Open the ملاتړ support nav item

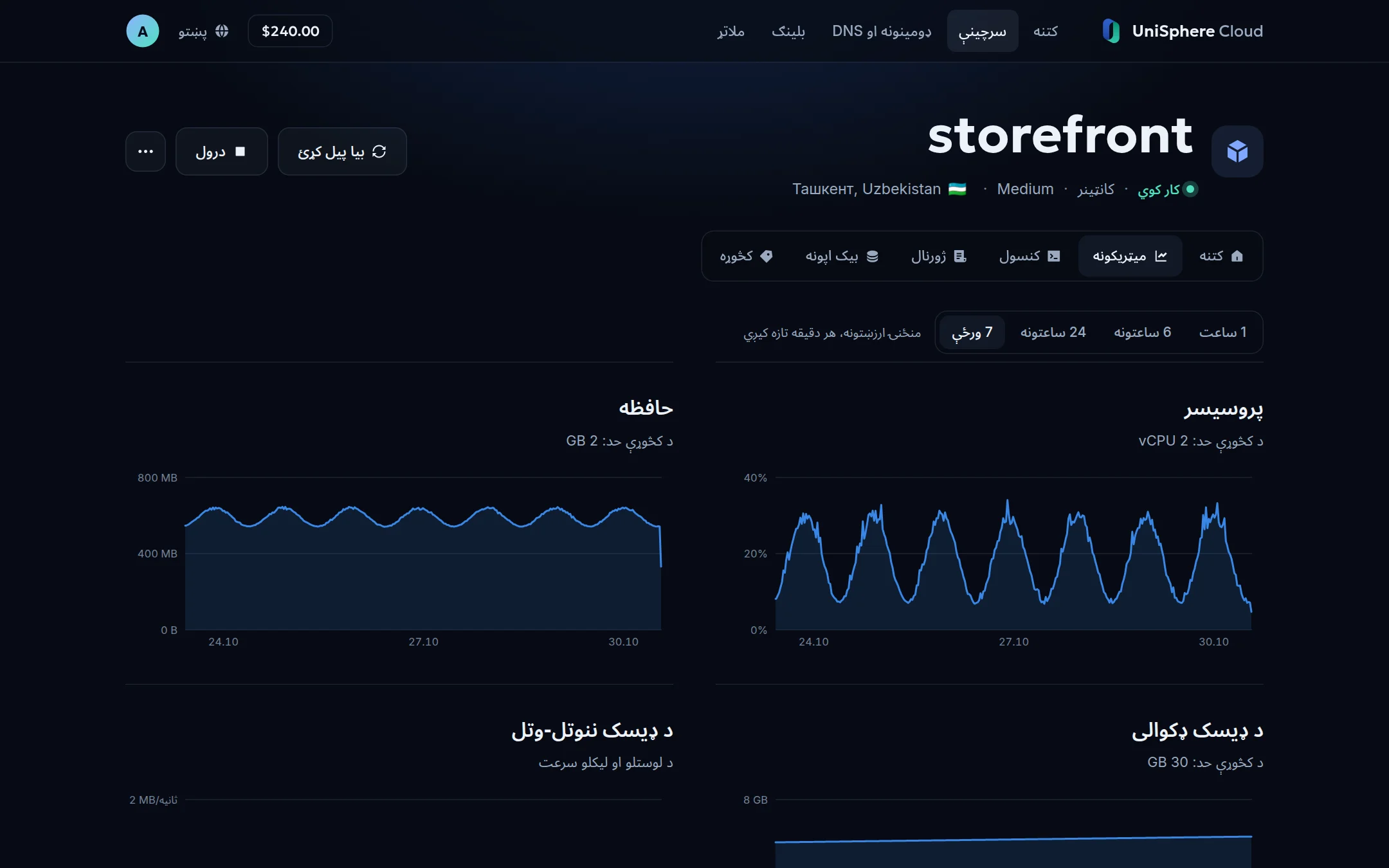tap(731, 31)
